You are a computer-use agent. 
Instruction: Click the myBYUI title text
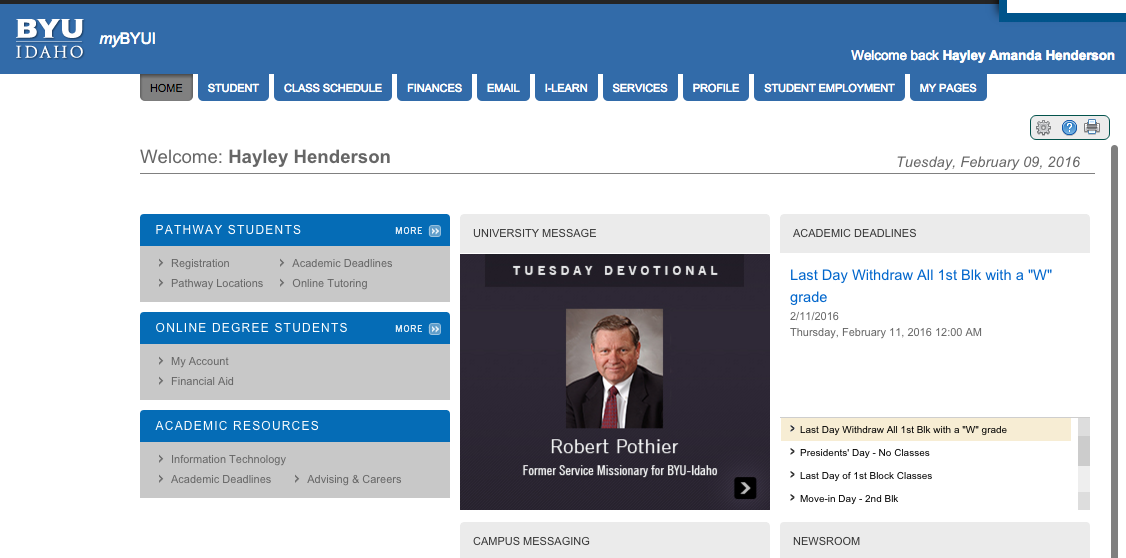point(127,38)
